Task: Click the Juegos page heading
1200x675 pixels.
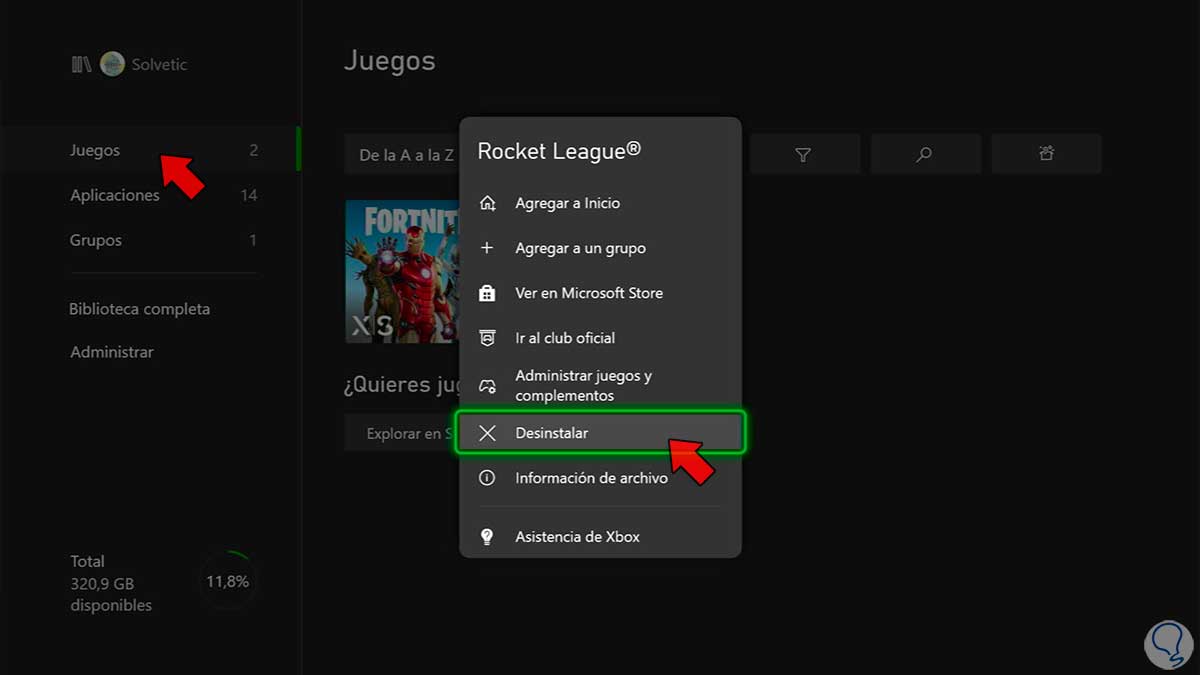Action: point(389,61)
